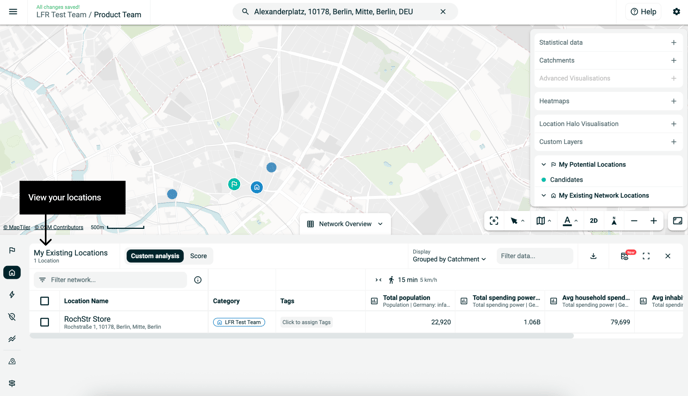Open the map style options

click(544, 221)
